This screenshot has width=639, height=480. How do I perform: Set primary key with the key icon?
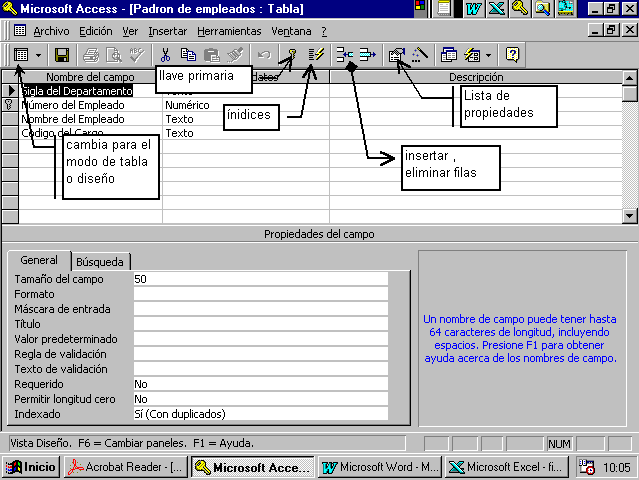292,55
